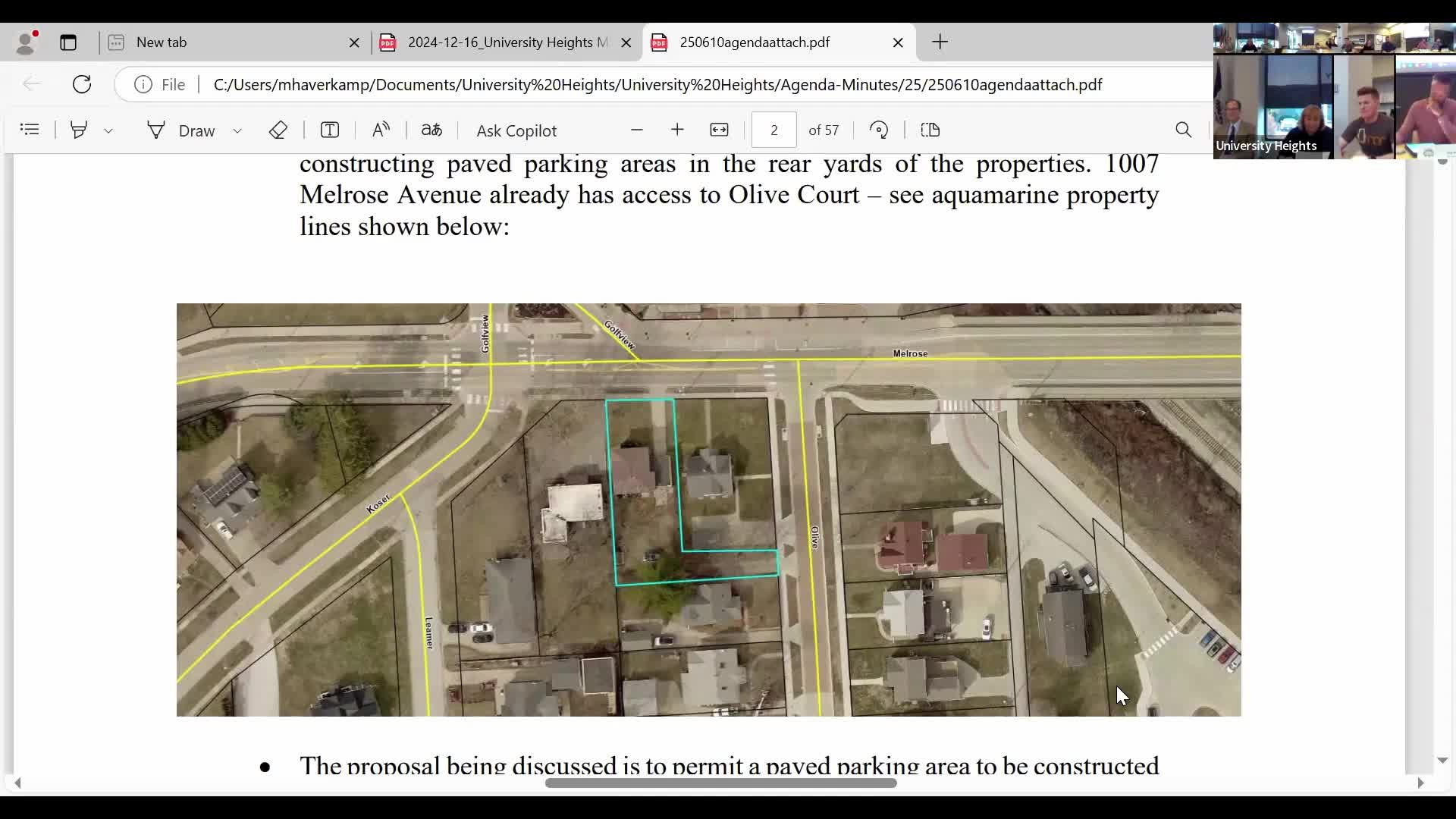Click the Read aloud icon
Screen dimensions: 1456x819
[x=381, y=130]
